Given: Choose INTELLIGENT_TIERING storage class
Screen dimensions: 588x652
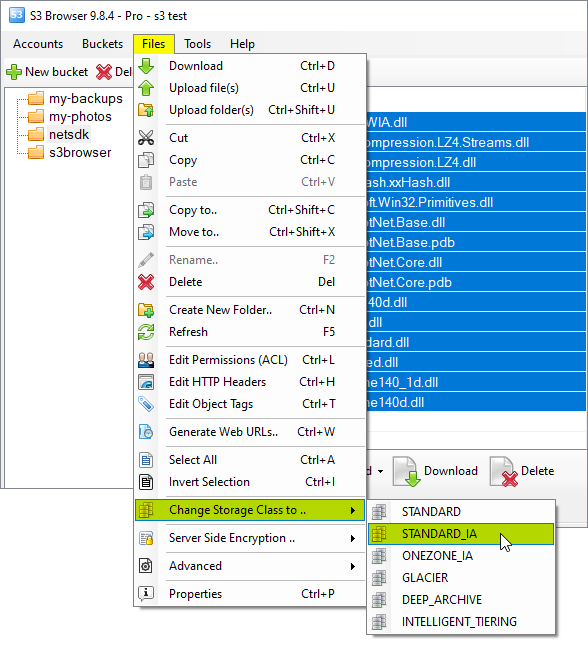Looking at the screenshot, I should coord(461,622).
